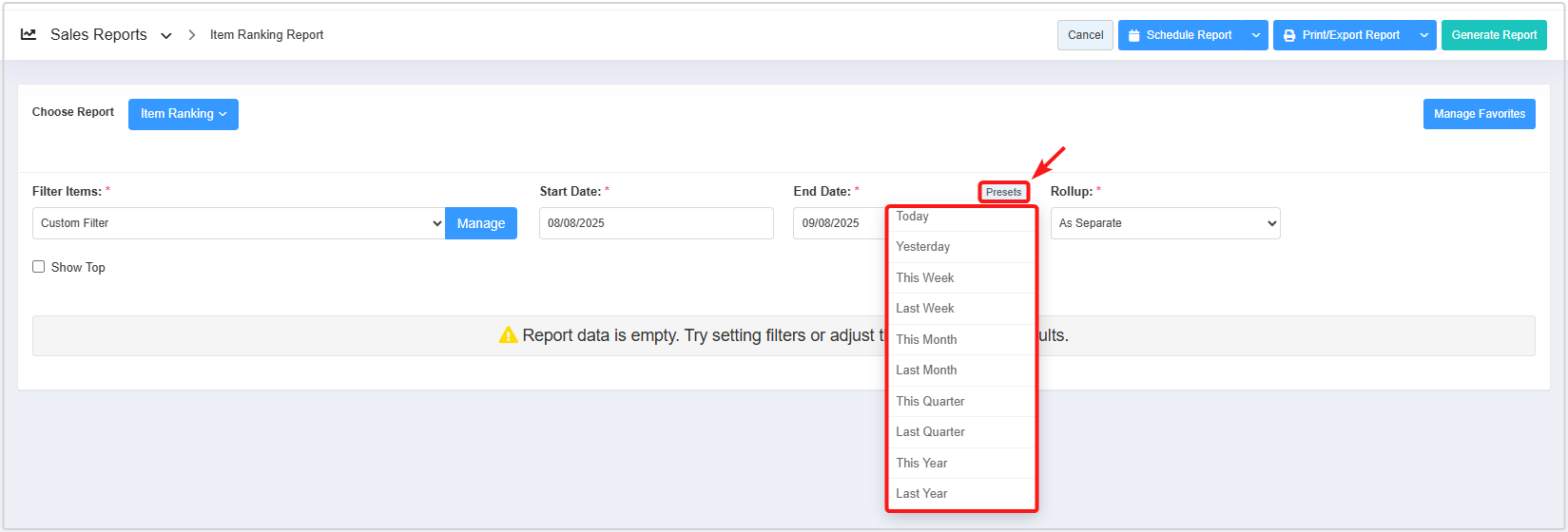Click the Generate Report button
1568x532 pixels.
pyautogui.click(x=1493, y=35)
